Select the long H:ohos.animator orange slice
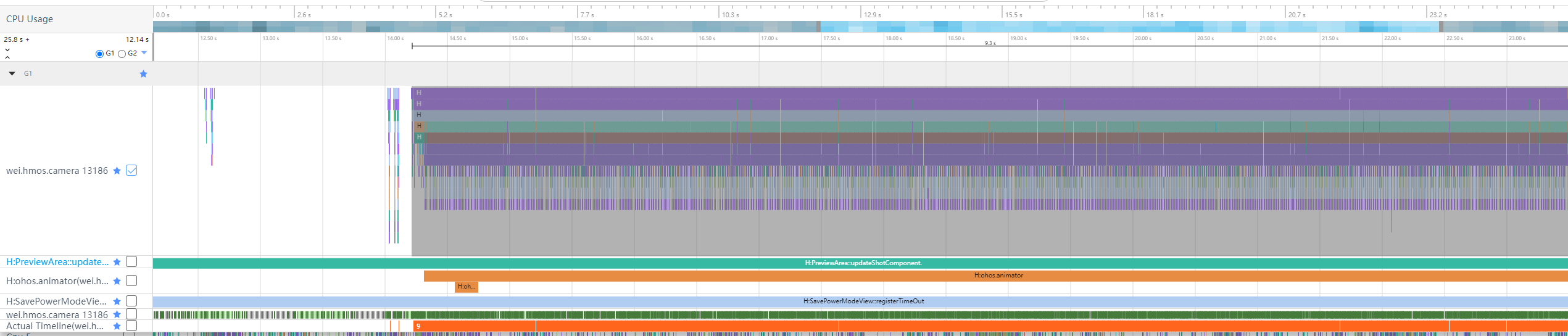Image resolution: width=1568 pixels, height=336 pixels. [998, 276]
